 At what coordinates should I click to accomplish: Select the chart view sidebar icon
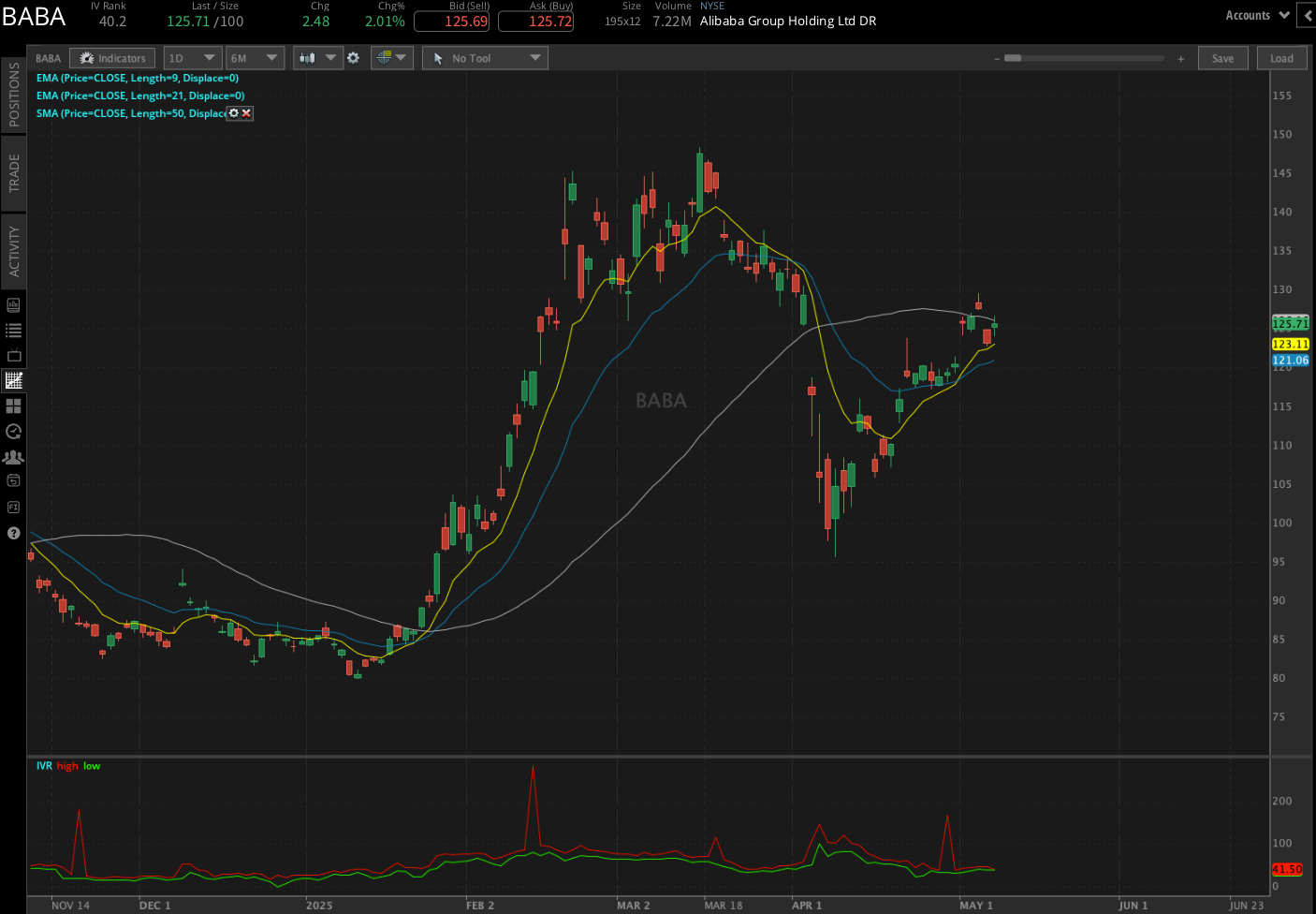[13, 380]
